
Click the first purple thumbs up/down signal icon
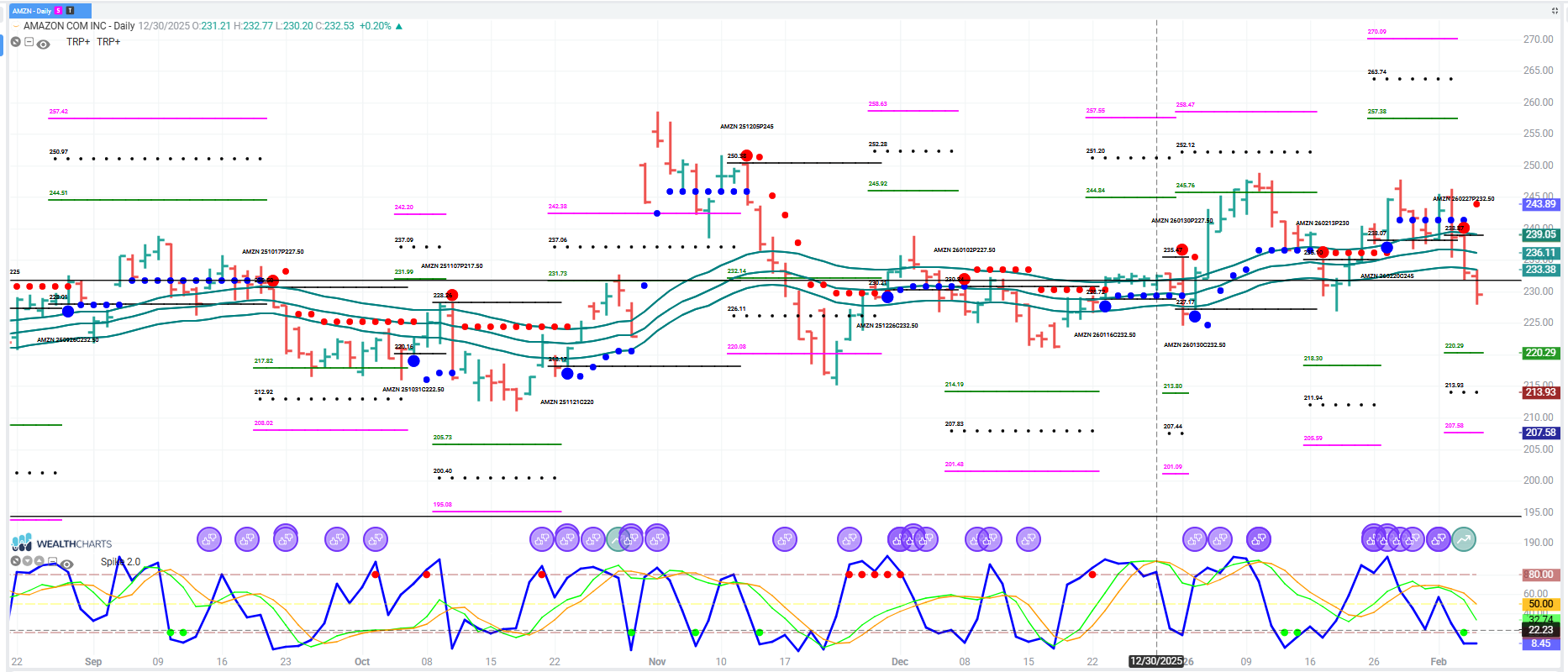209,539
